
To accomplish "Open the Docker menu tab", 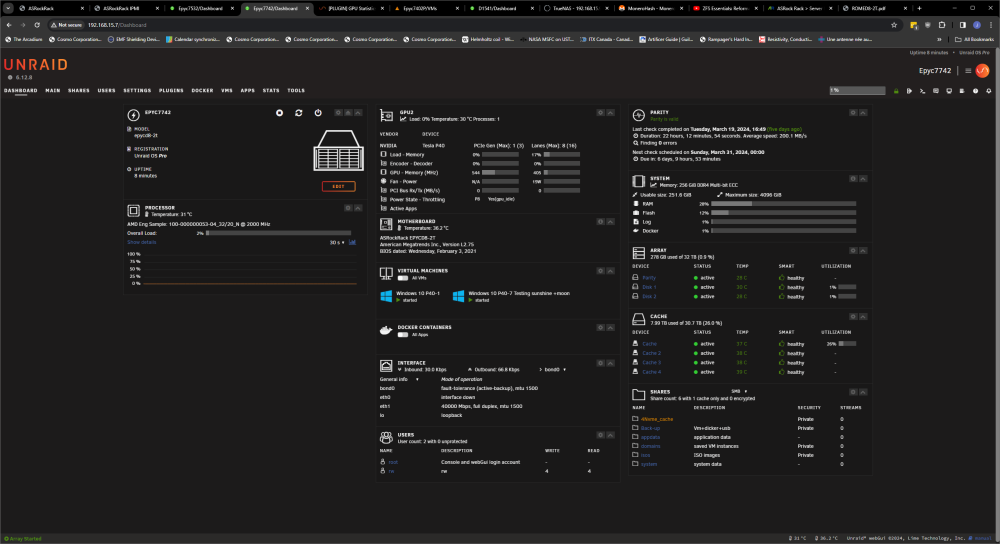I will 202,91.
